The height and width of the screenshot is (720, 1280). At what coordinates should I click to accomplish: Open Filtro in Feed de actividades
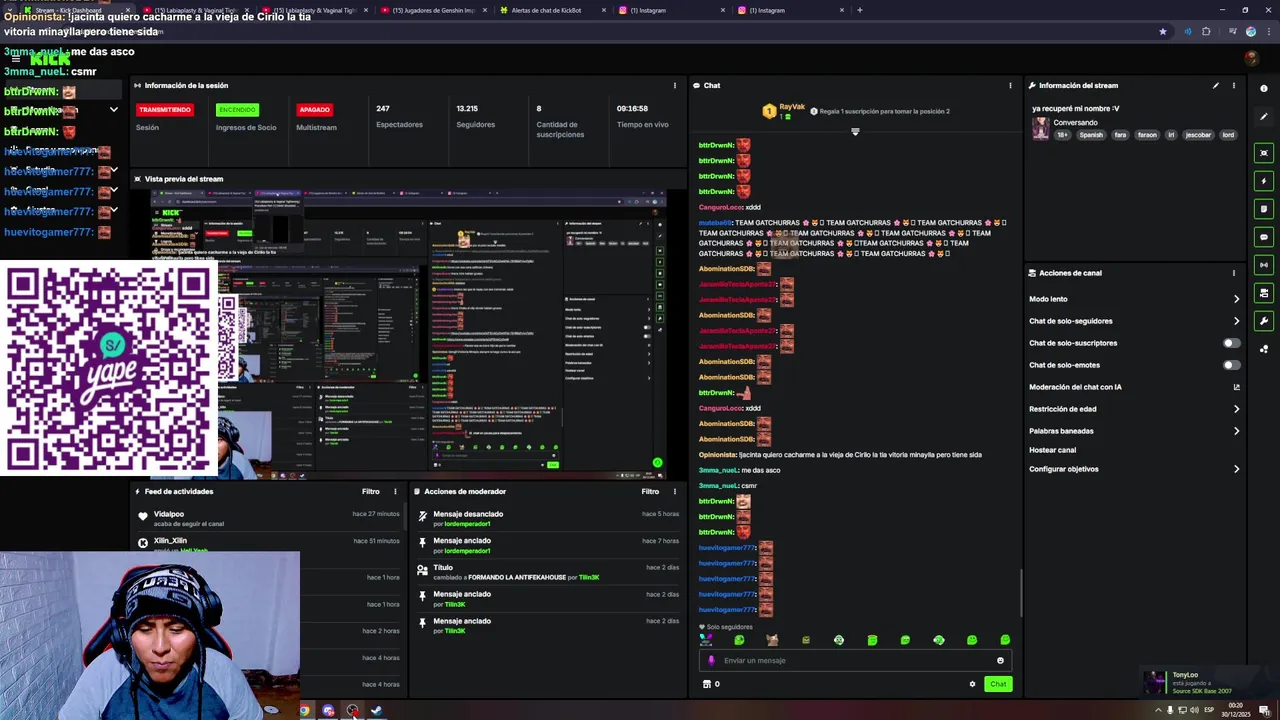(370, 491)
